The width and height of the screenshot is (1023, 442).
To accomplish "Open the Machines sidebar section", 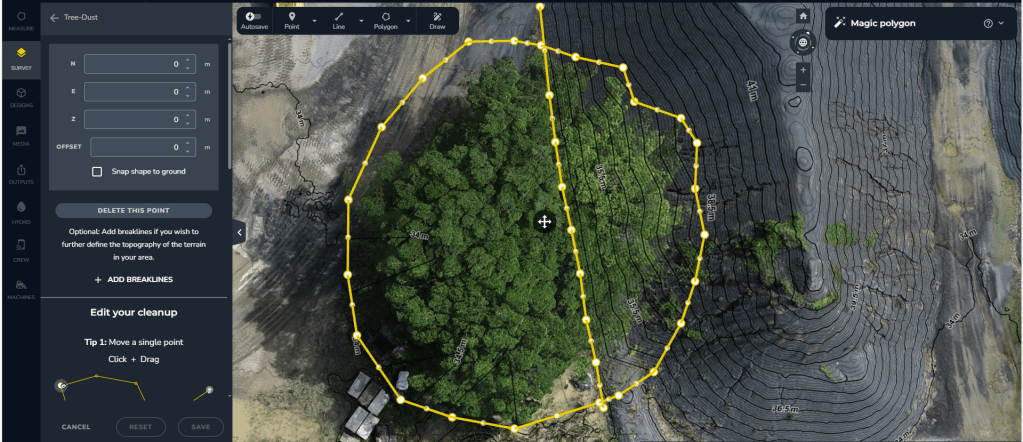I will click(x=21, y=289).
